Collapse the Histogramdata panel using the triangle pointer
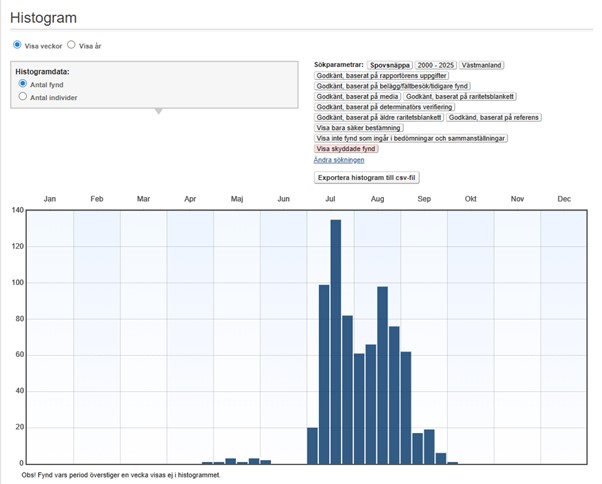602x484 pixels. [x=156, y=111]
